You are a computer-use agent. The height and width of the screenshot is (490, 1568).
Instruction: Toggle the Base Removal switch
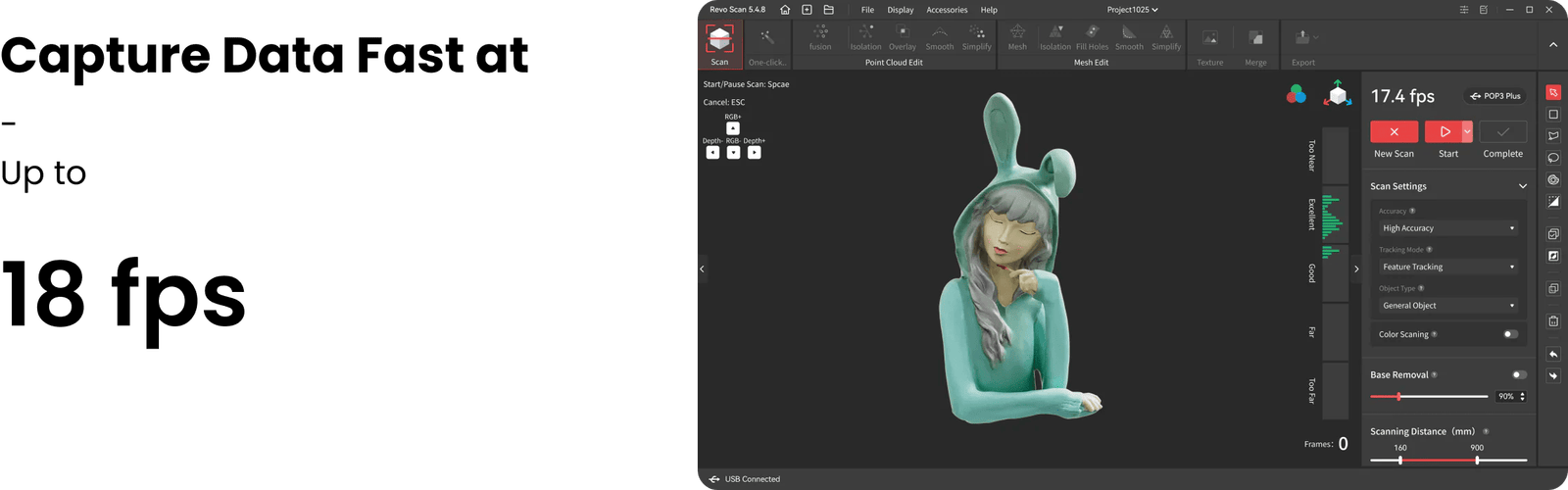[1519, 374]
